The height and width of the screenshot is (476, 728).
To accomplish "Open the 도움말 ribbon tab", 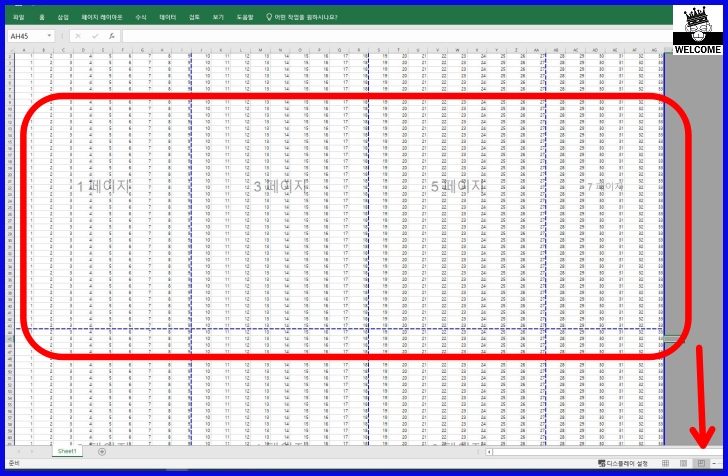I will click(x=245, y=17).
